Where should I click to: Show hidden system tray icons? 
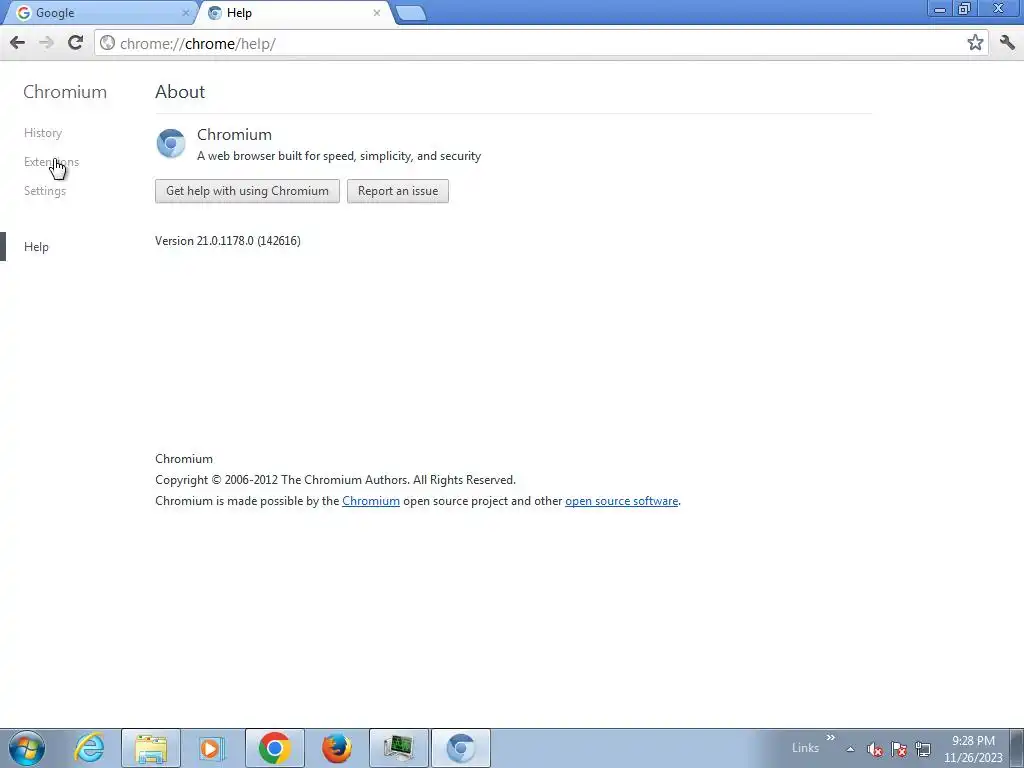pos(850,749)
